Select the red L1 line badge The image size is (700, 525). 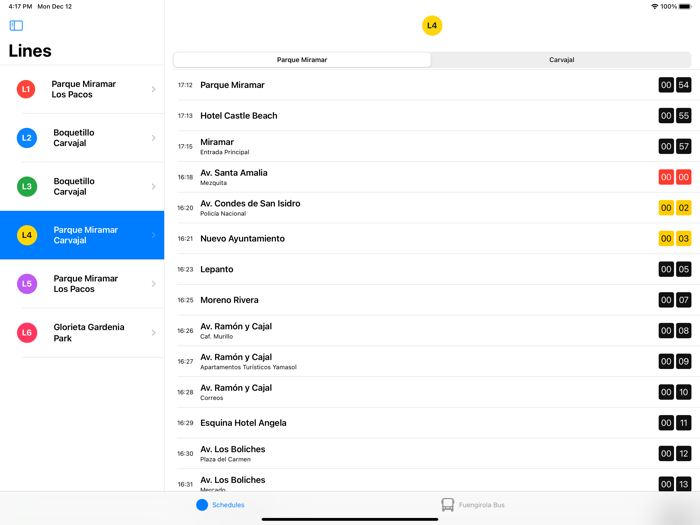[x=27, y=89]
